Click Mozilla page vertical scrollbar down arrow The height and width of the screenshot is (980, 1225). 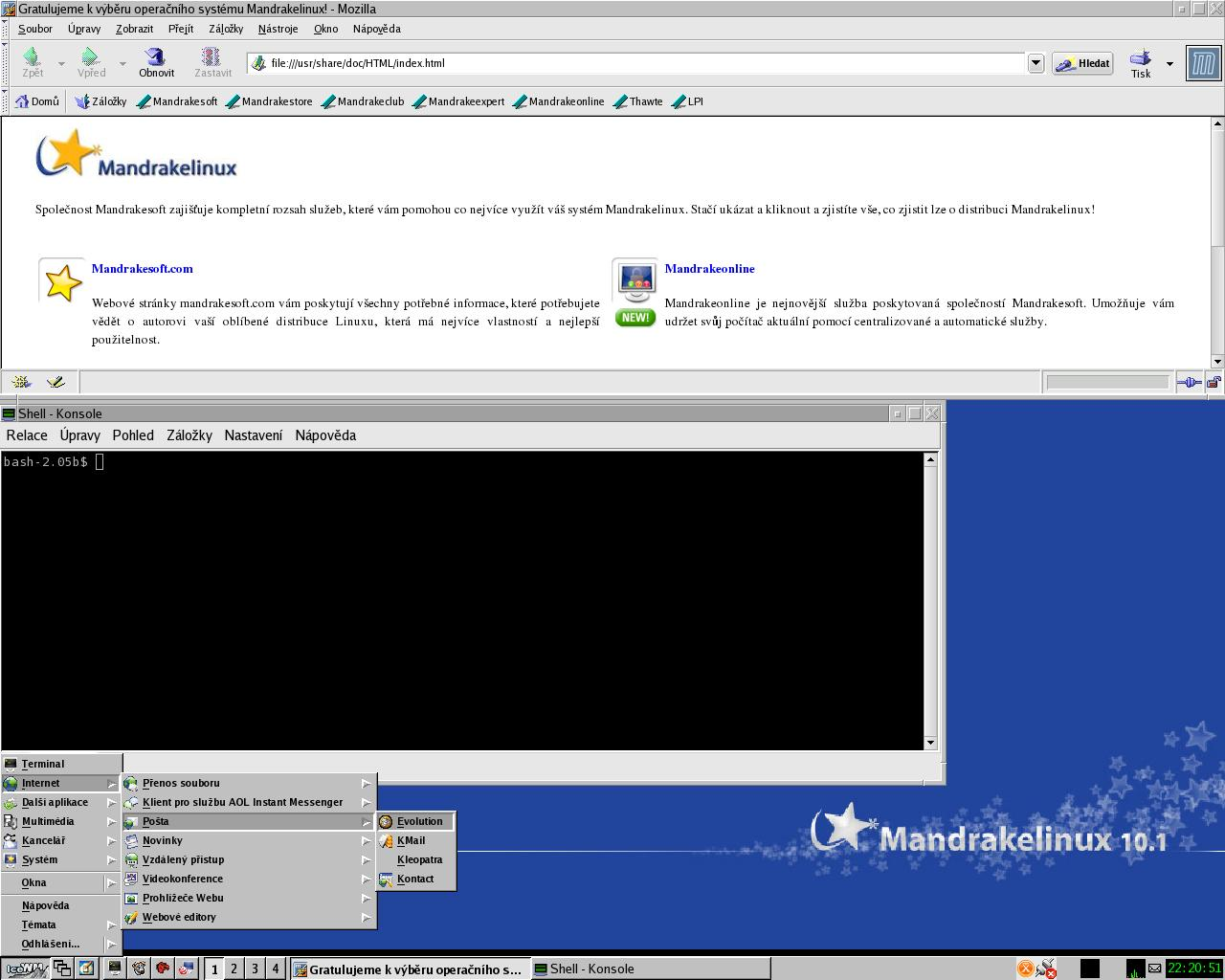pos(1217,362)
